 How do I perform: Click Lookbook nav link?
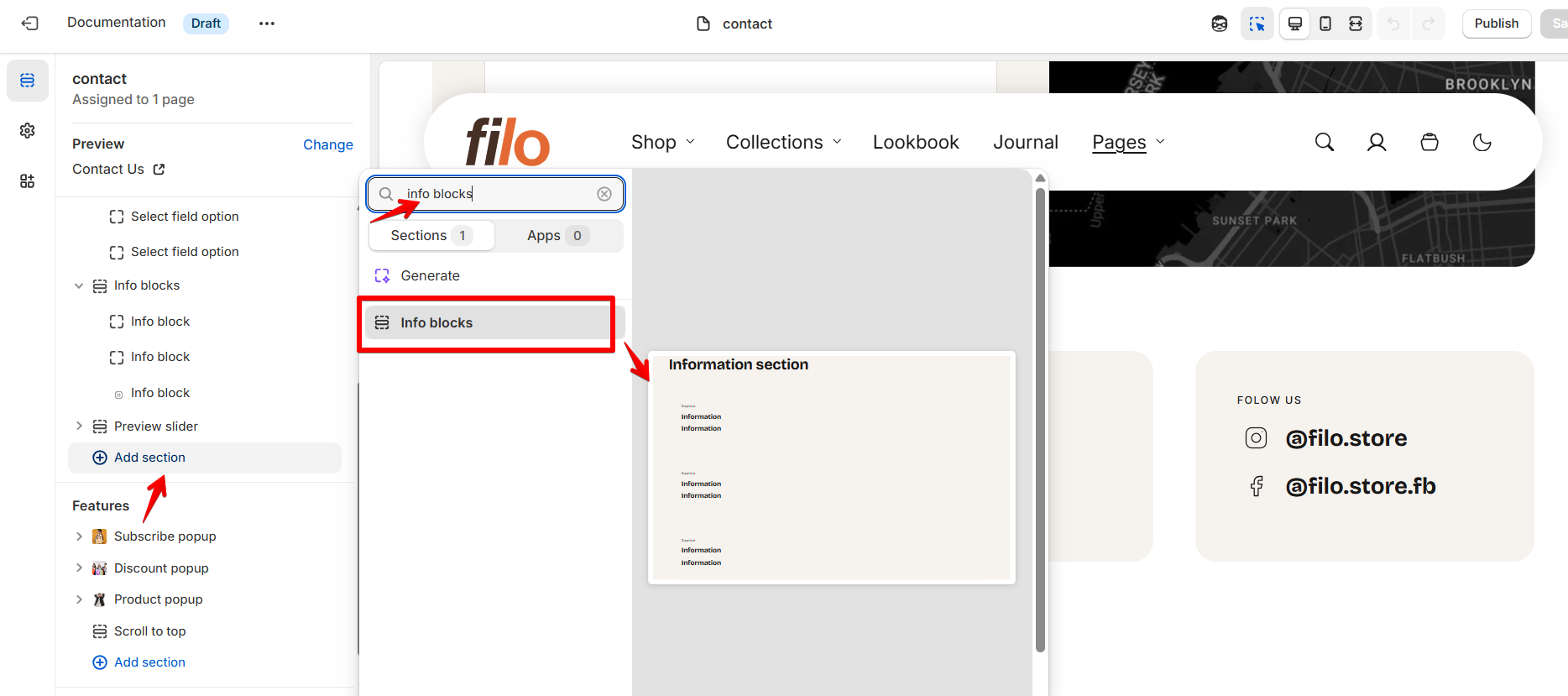(916, 143)
